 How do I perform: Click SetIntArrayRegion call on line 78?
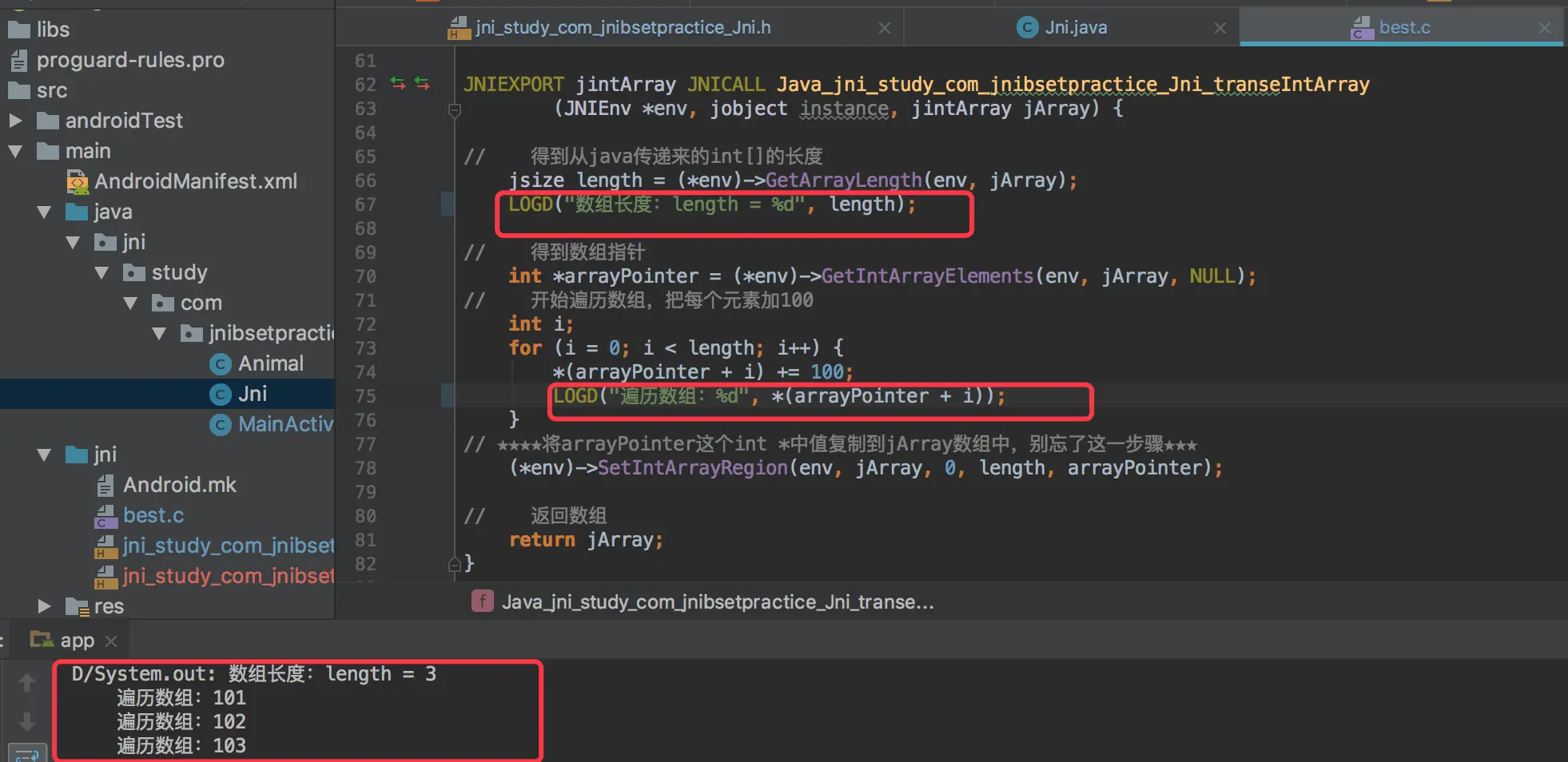(x=692, y=468)
